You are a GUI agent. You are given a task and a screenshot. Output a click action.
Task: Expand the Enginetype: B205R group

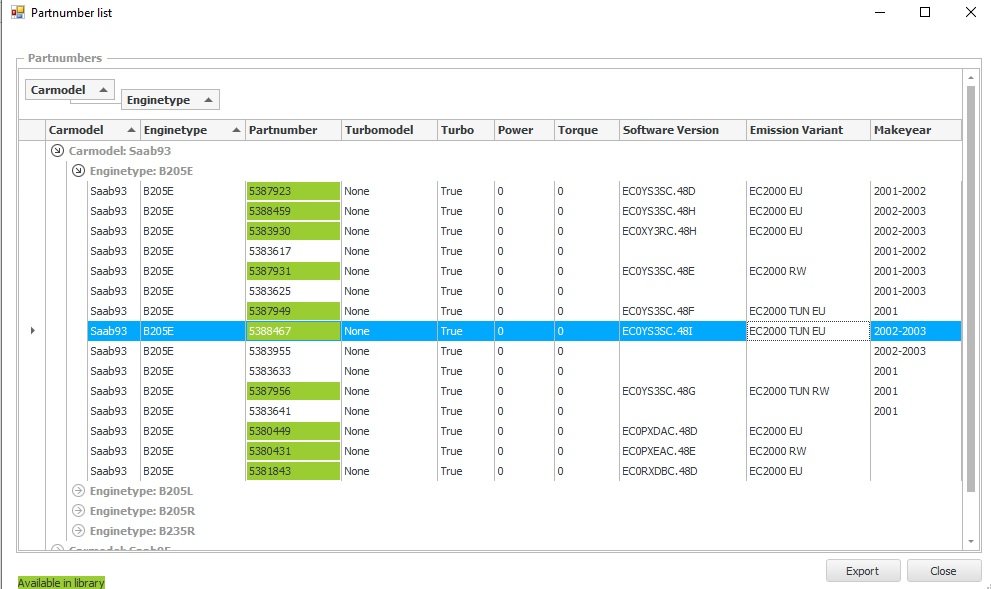[x=78, y=511]
